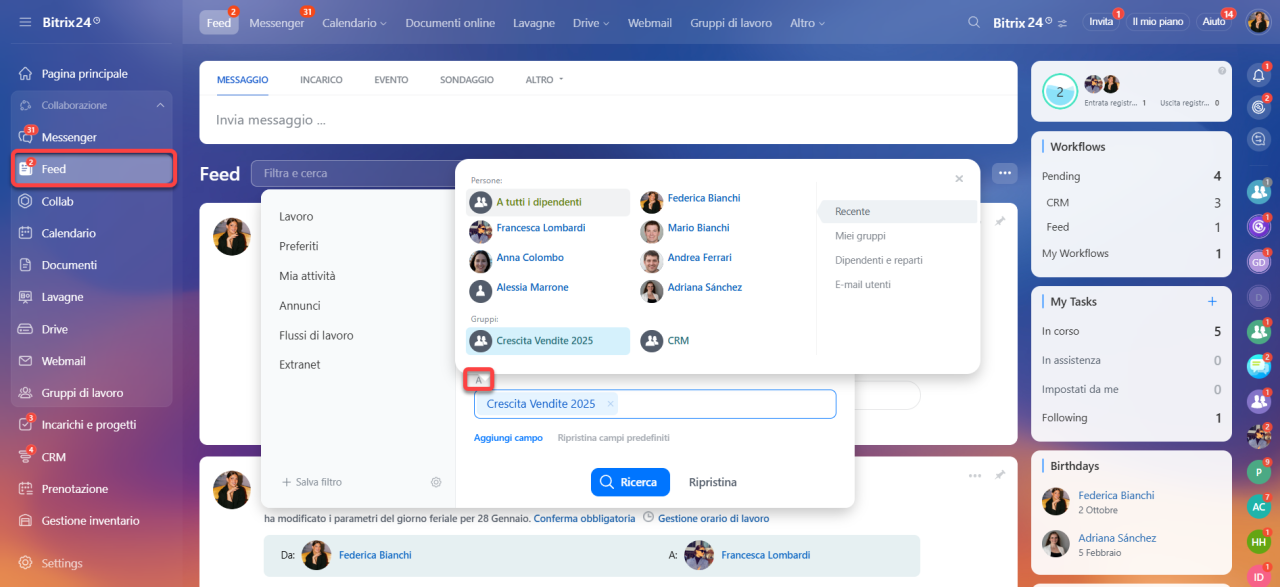Click into the Invia messaggio field

608,120
